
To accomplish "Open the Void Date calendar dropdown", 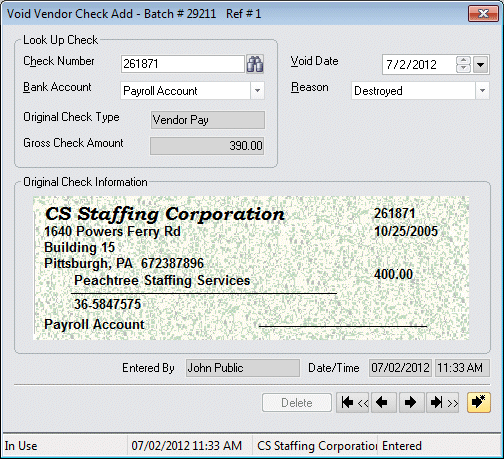I will (480, 64).
